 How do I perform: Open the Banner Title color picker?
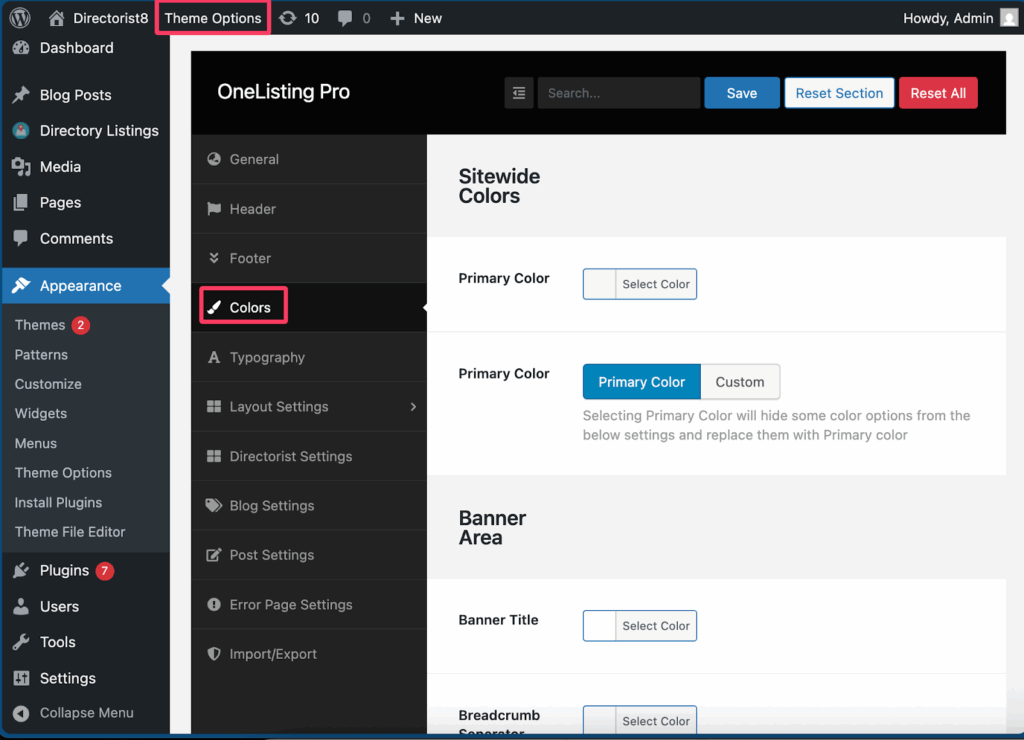[640, 626]
